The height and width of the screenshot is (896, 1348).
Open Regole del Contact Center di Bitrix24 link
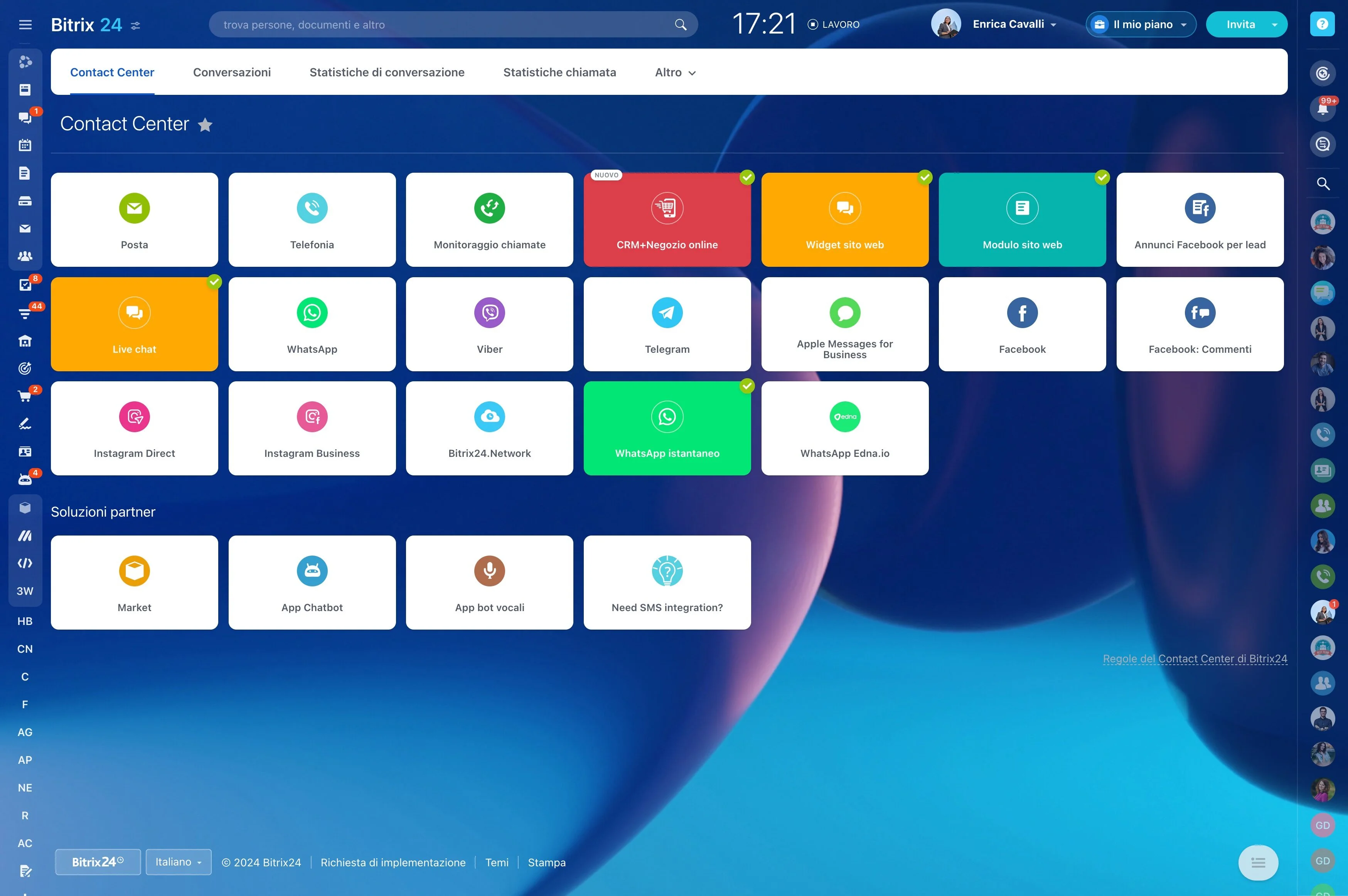tap(1195, 659)
